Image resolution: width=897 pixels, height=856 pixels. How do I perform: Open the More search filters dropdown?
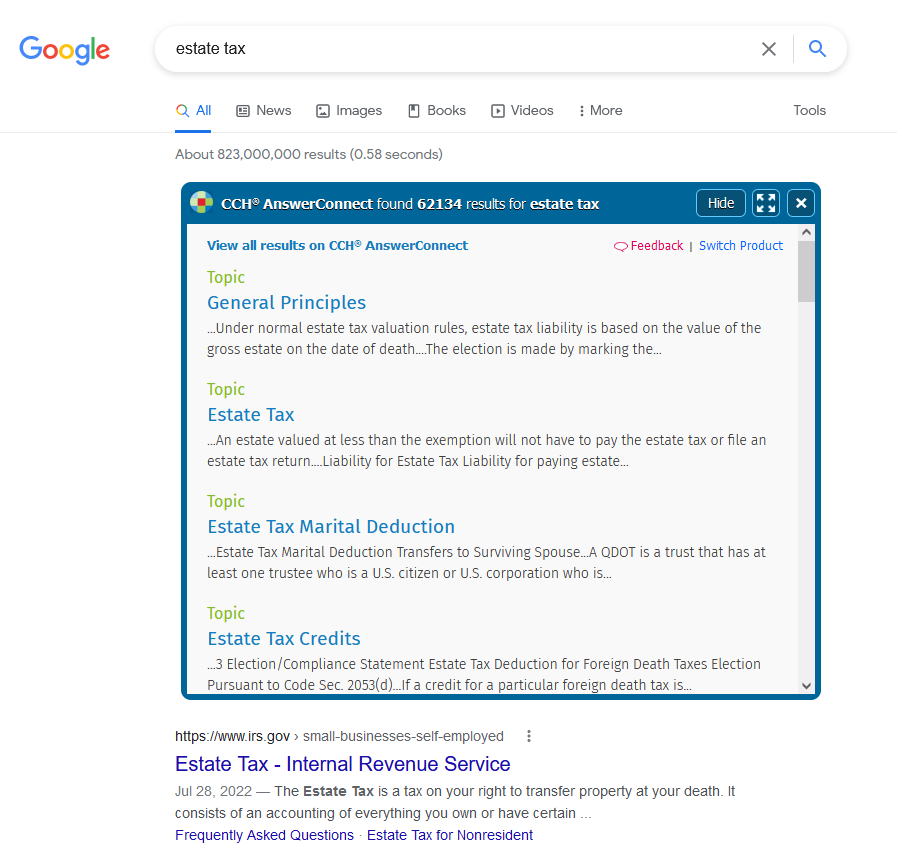[x=600, y=111]
